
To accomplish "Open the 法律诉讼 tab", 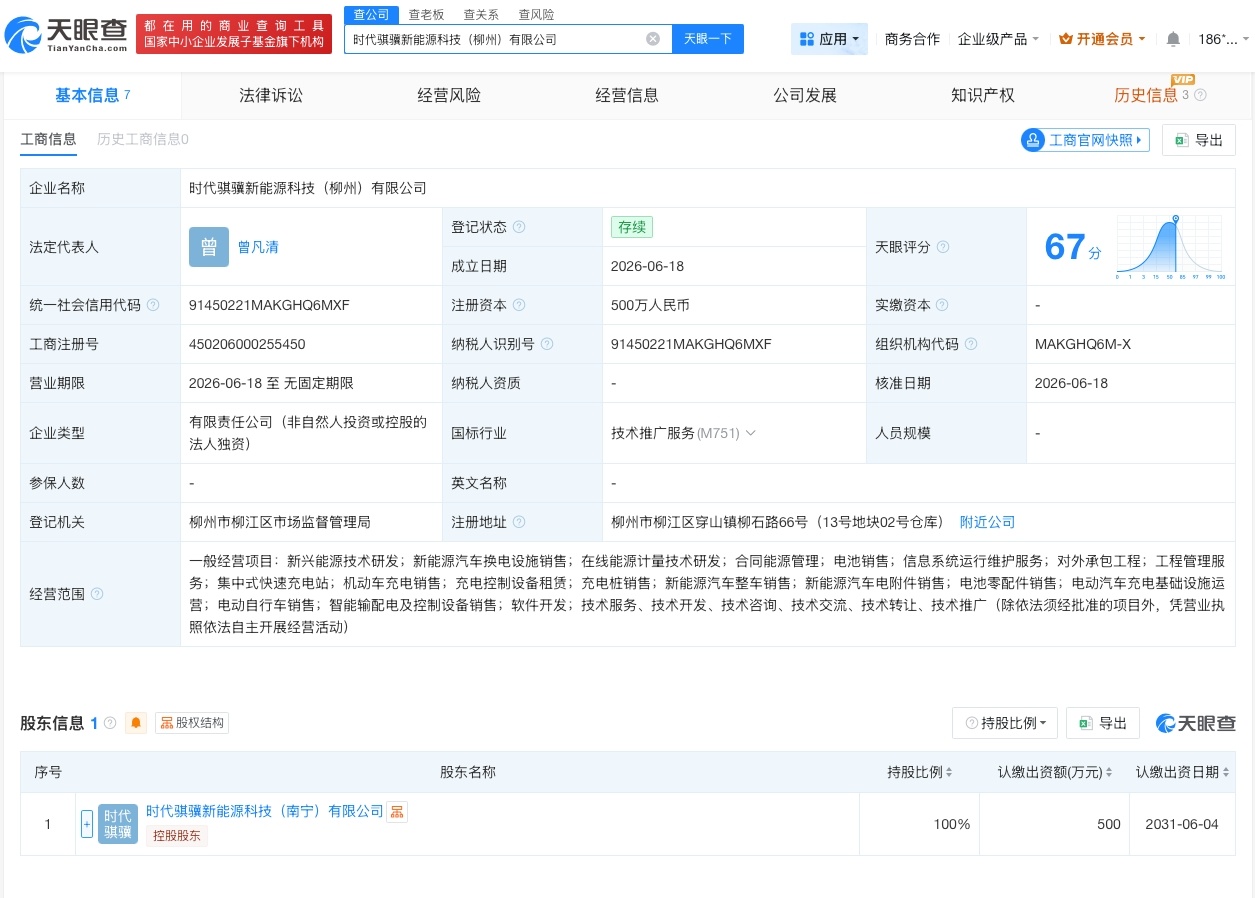I will 271,95.
